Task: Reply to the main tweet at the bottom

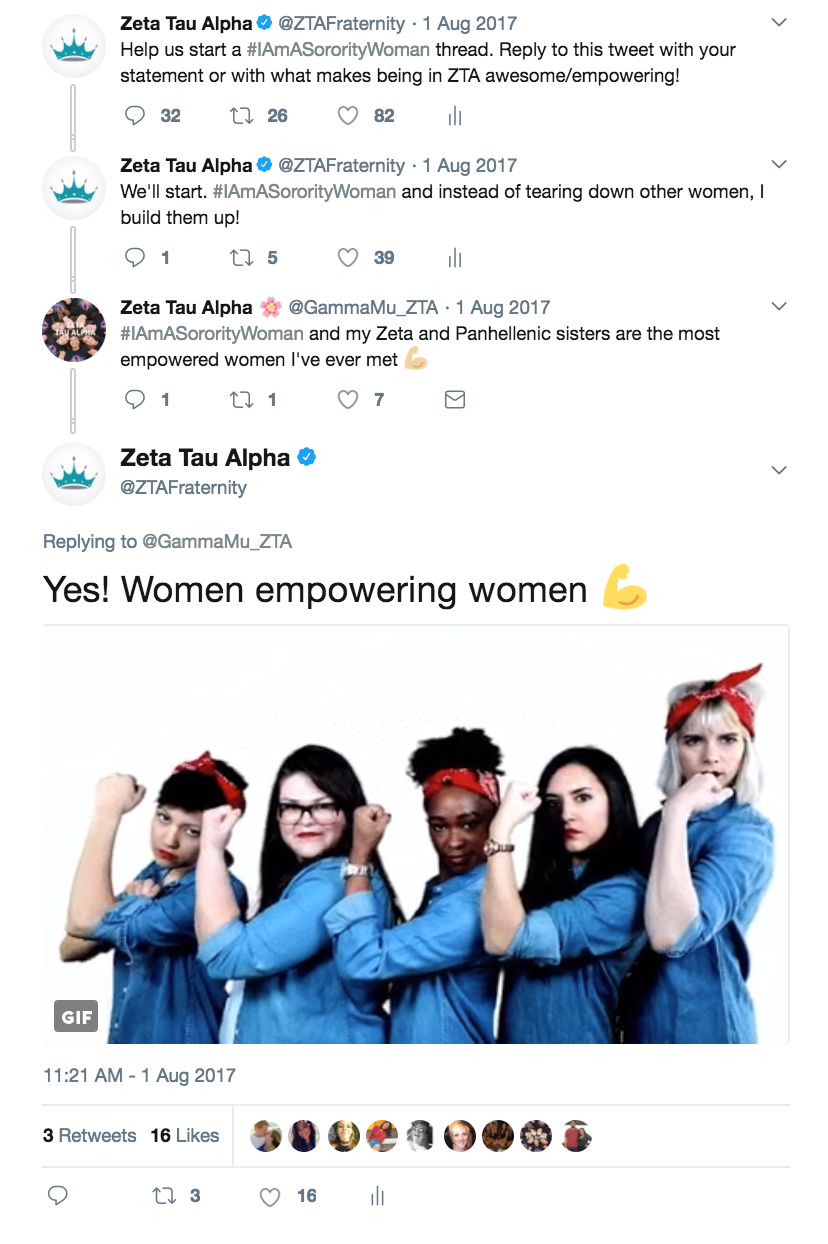Action: [x=58, y=1195]
